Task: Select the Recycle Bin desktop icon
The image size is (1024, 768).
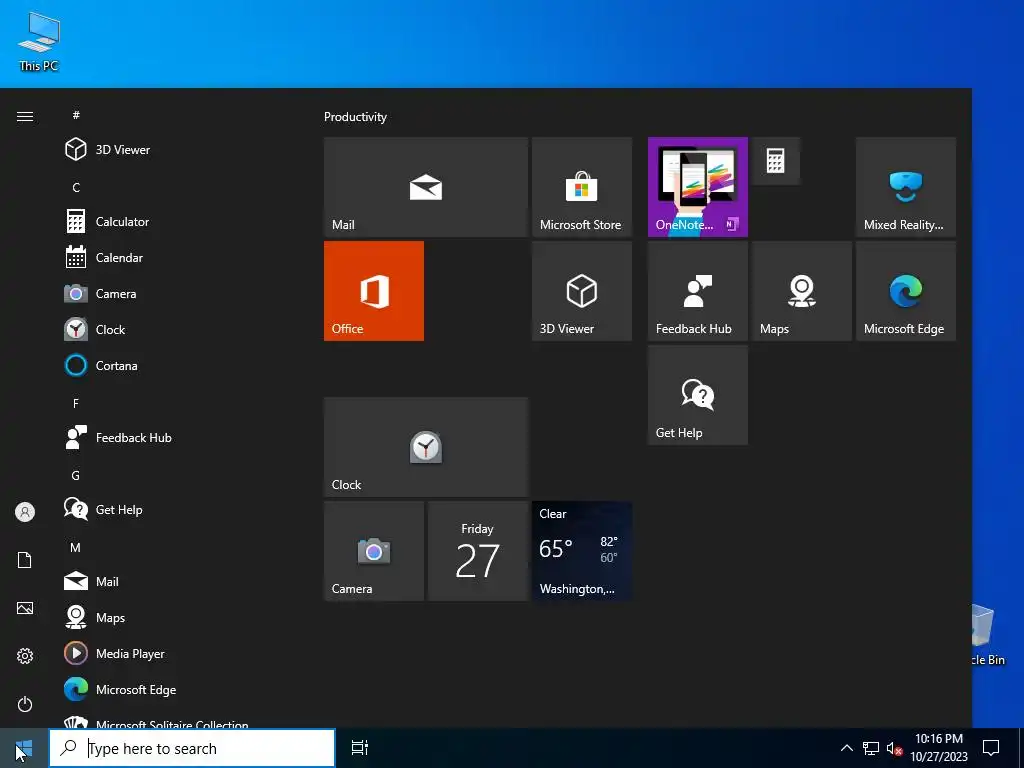Action: 986,633
